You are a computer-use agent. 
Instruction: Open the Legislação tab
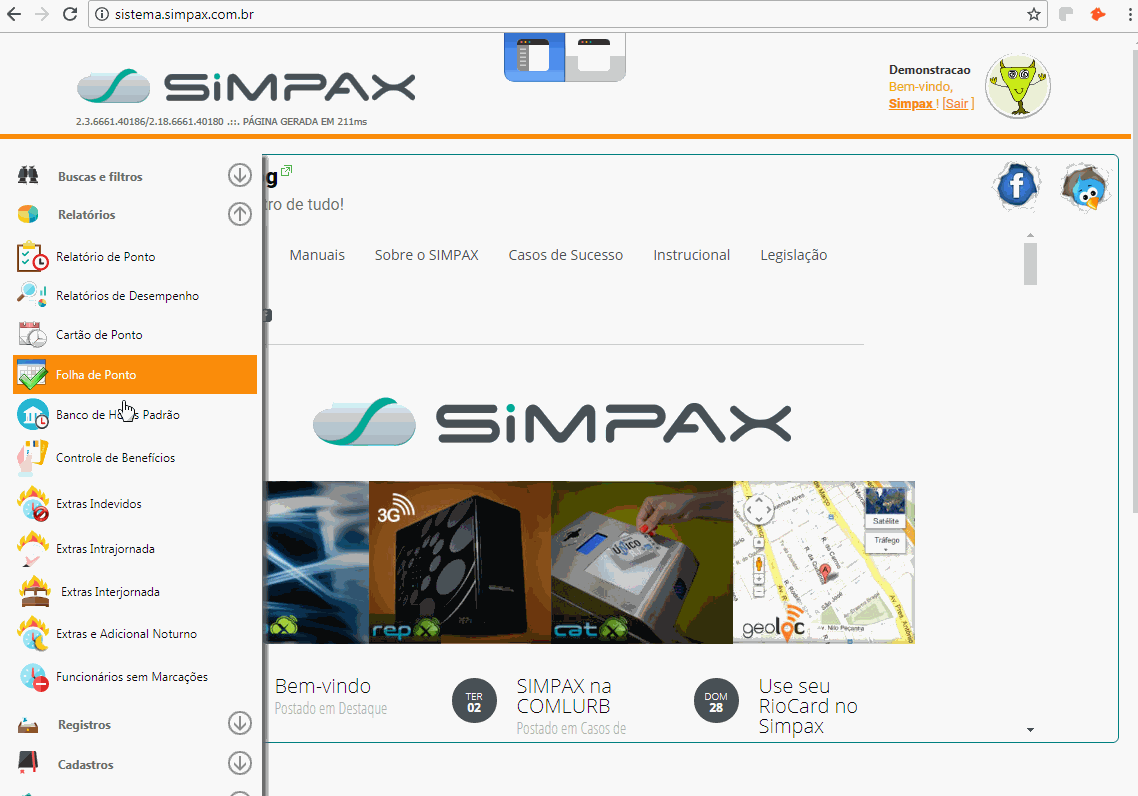[793, 255]
